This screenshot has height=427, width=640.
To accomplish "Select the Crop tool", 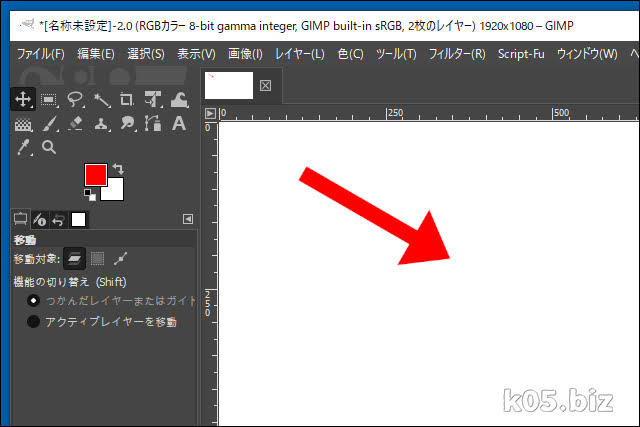I will 127,99.
